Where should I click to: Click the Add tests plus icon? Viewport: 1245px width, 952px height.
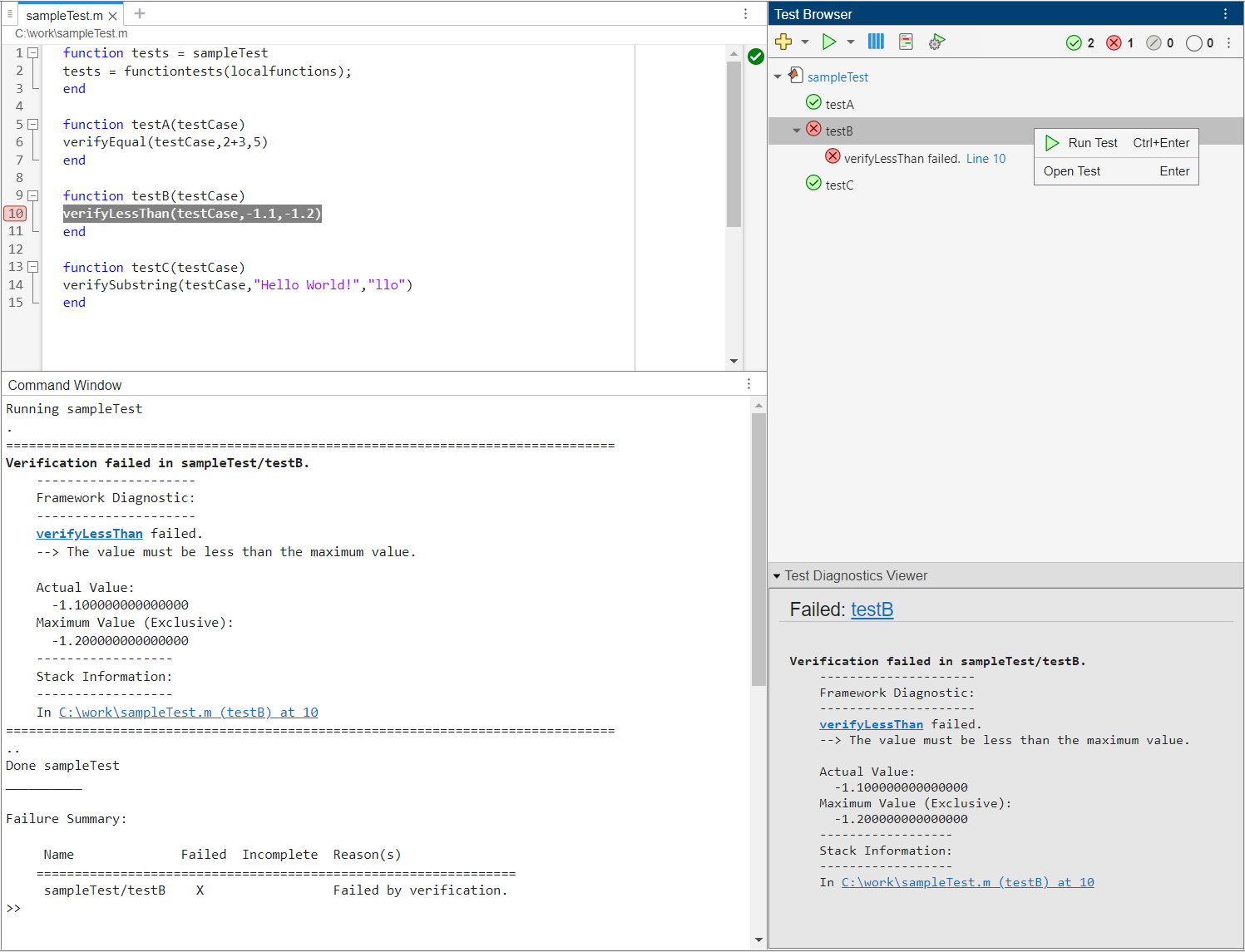(783, 42)
